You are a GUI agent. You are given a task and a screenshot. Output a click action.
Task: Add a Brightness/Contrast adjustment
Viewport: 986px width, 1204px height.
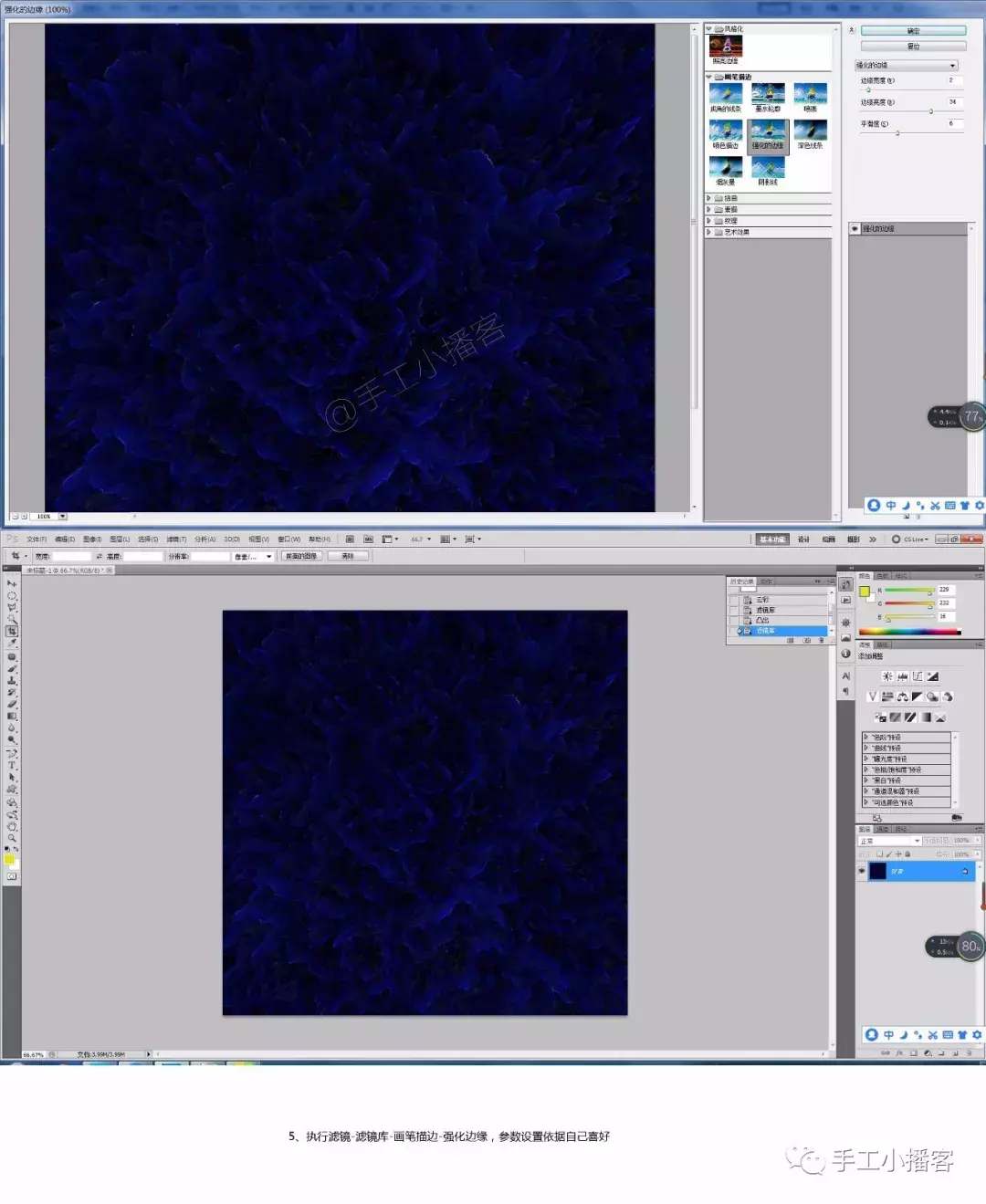click(887, 676)
